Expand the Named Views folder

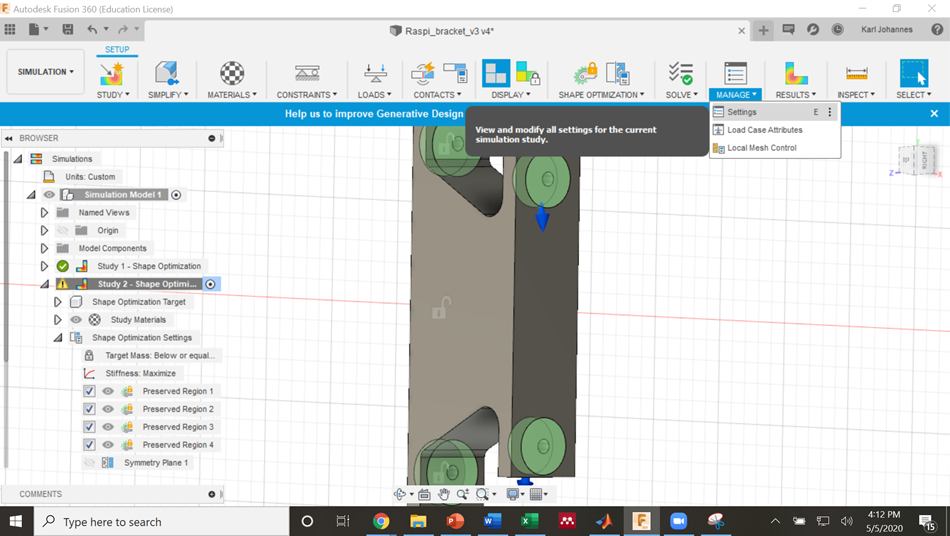[44, 213]
